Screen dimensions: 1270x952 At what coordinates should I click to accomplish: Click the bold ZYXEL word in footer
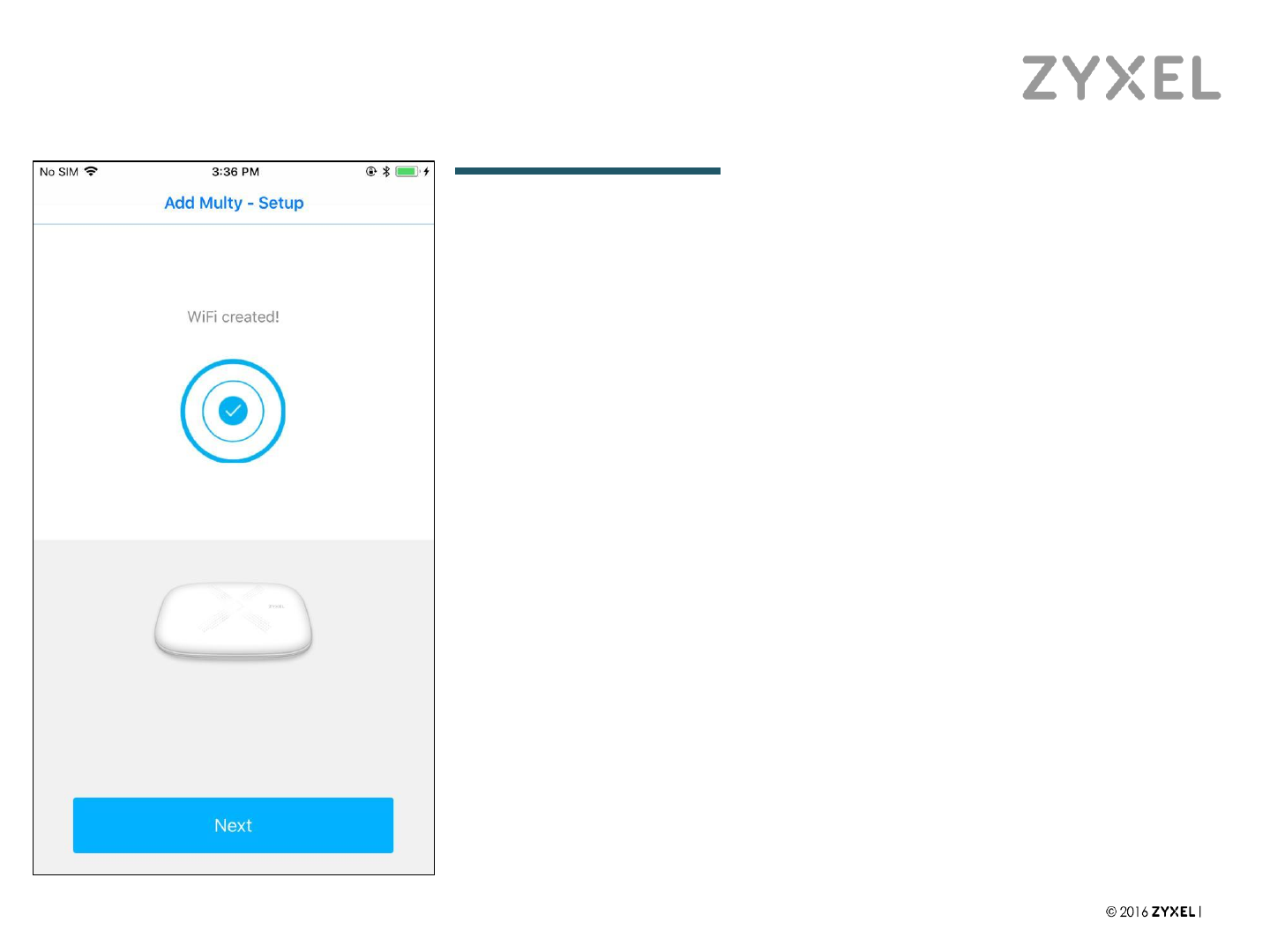(1173, 912)
